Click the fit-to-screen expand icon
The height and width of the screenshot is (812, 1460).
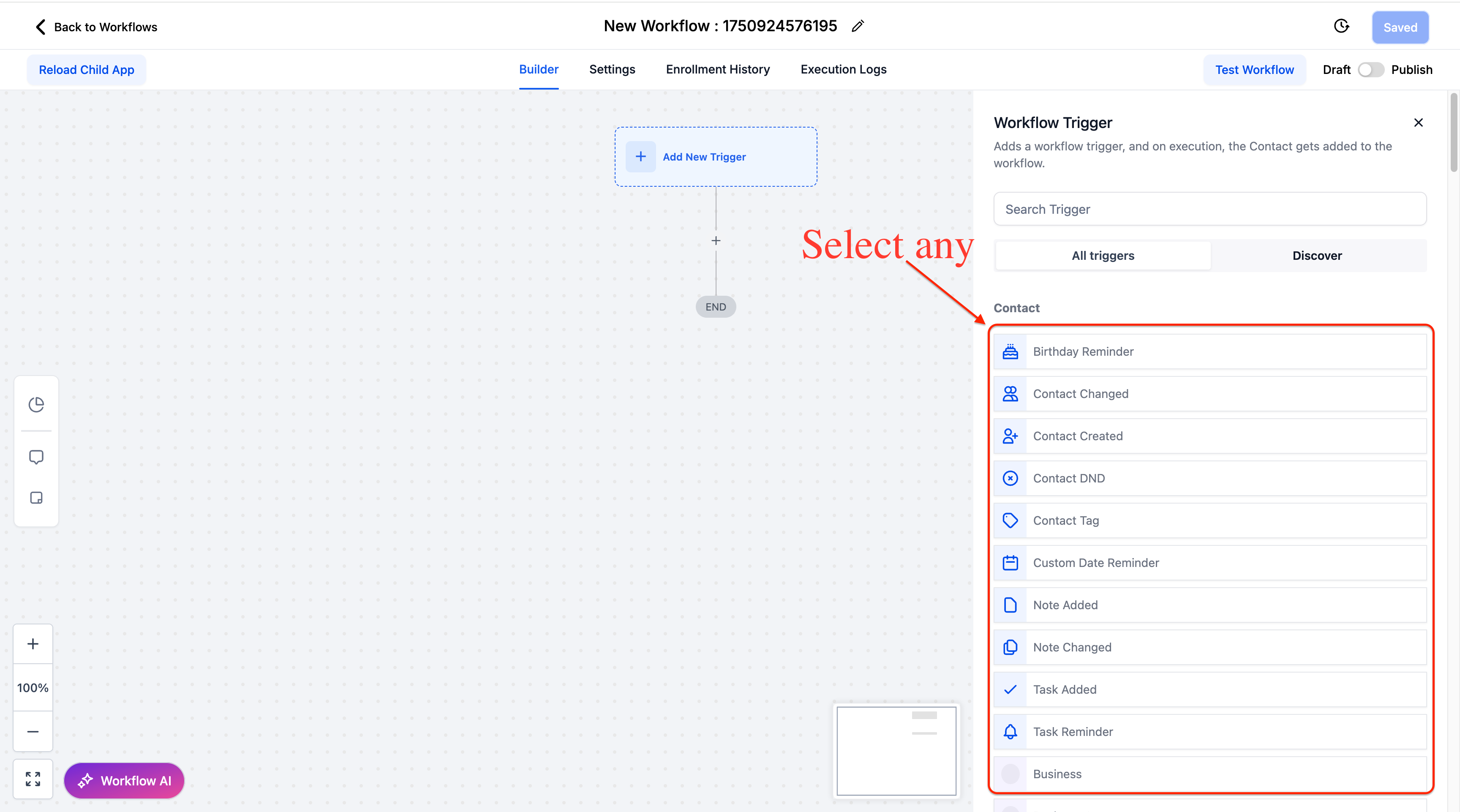click(33, 779)
